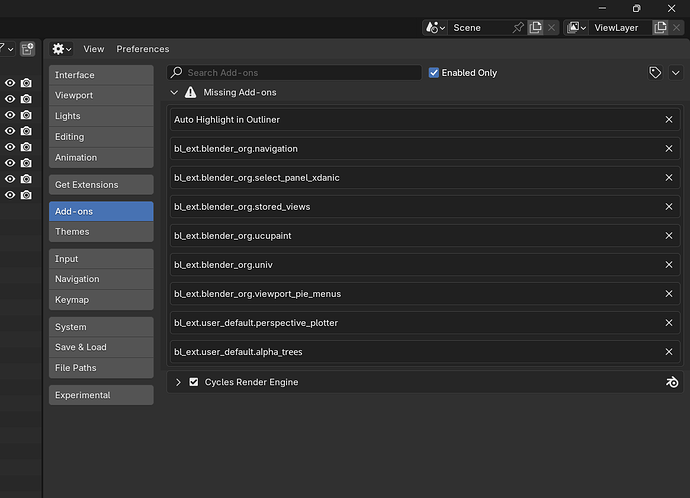The width and height of the screenshot is (690, 498).
Task: Open the editor type gear dropdown
Action: [61, 49]
